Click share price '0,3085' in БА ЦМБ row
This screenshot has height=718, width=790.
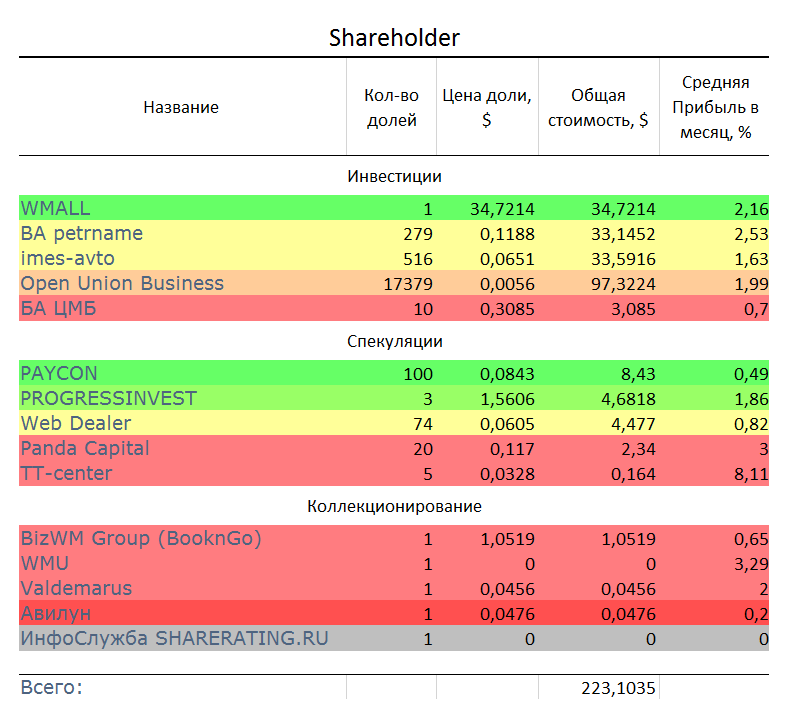507,309
